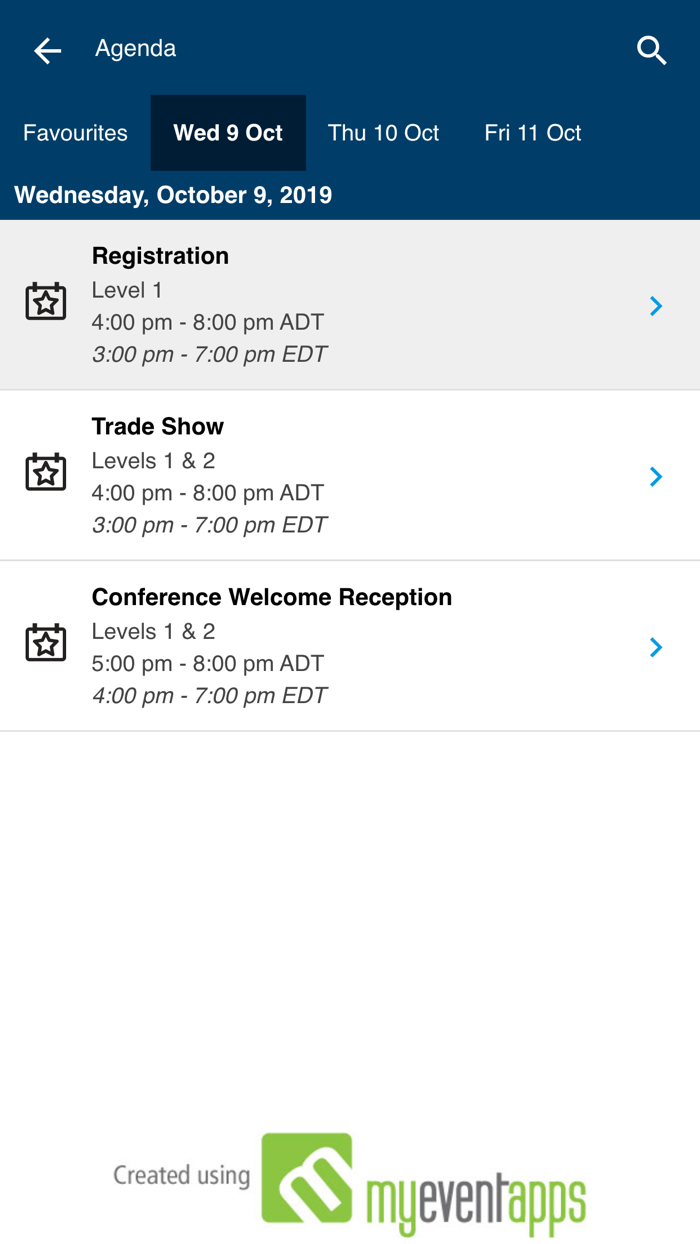
Task: Select the Wed 9 Oct tab
Action: (228, 133)
